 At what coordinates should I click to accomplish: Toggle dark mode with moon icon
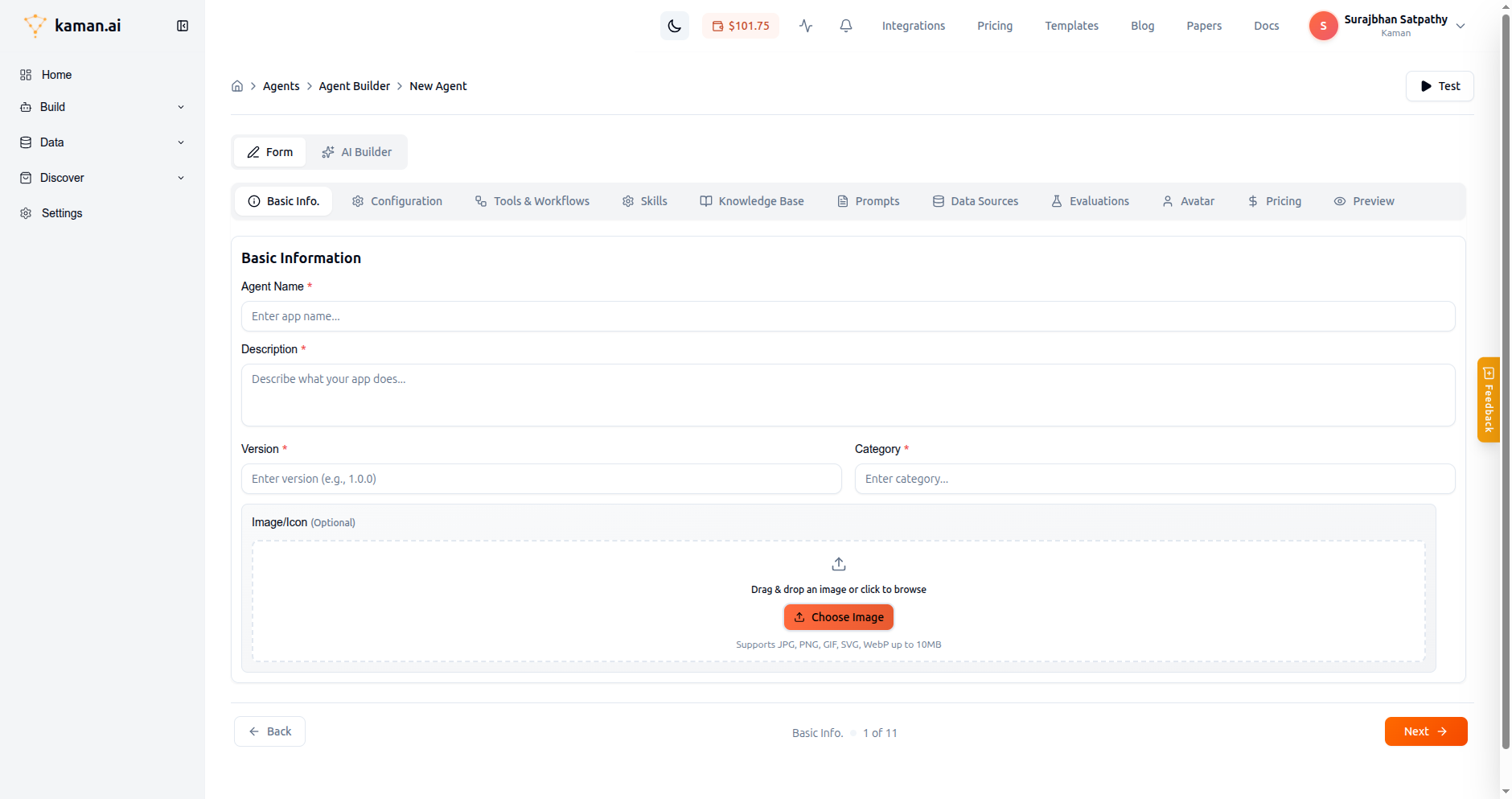click(674, 26)
